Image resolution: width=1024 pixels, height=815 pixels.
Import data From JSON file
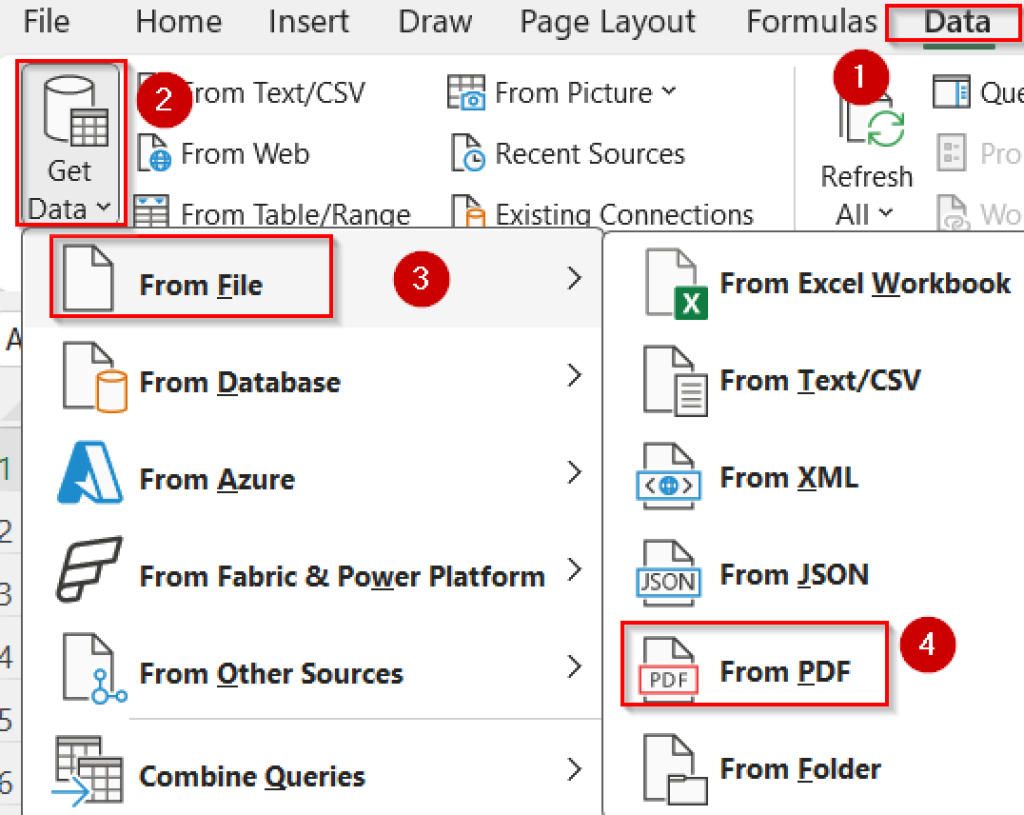(797, 574)
